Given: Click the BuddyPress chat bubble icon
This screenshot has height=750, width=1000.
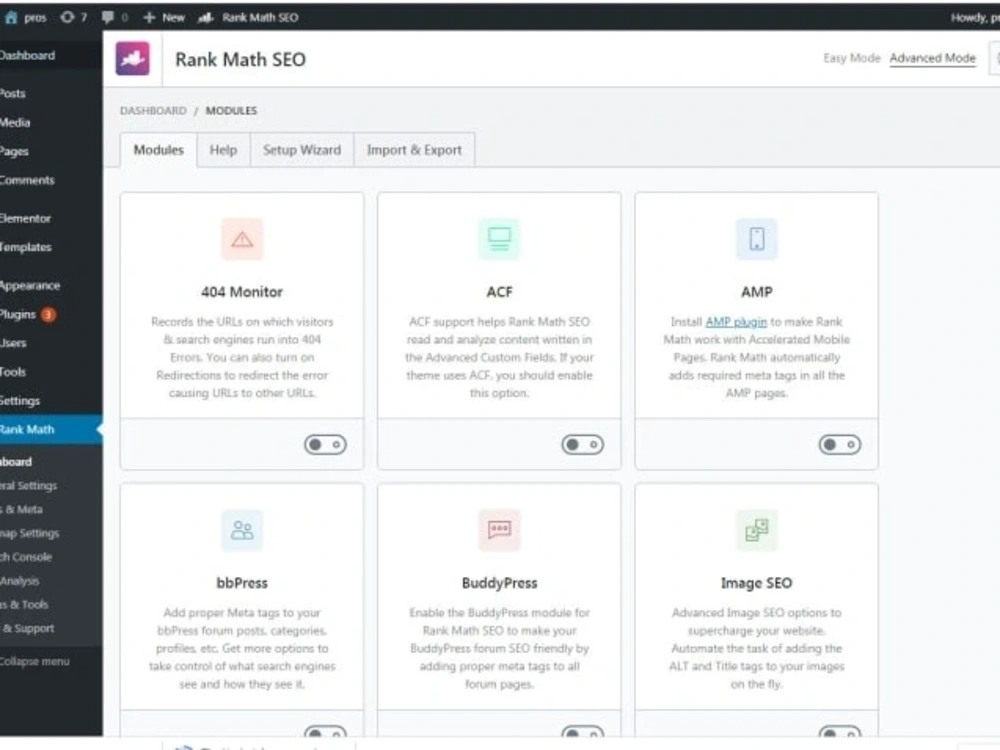Looking at the screenshot, I should 499,530.
